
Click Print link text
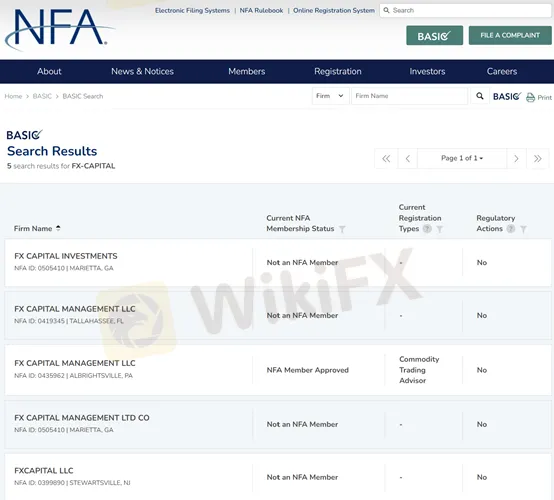pyautogui.click(x=544, y=98)
